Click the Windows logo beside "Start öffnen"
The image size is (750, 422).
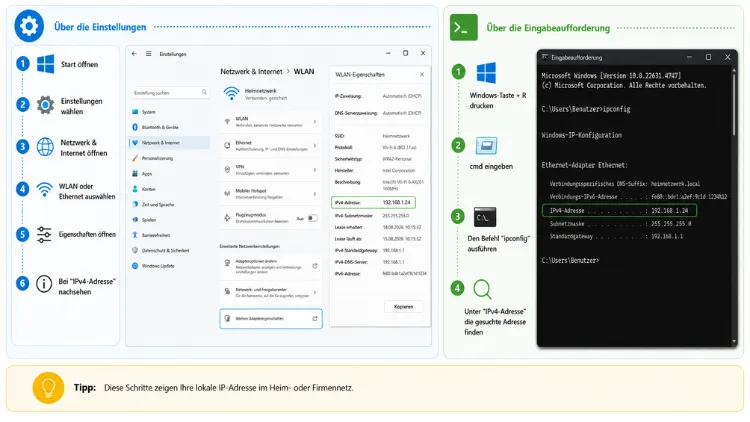click(45, 64)
